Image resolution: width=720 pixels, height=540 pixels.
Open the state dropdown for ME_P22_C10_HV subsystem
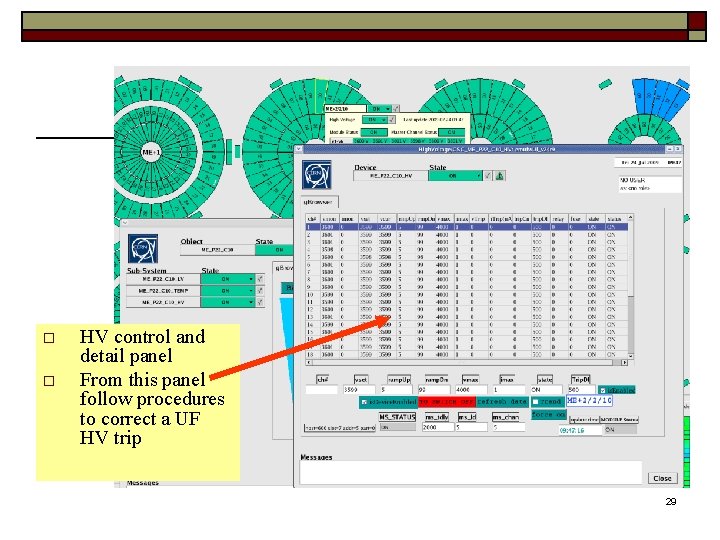(x=228, y=302)
